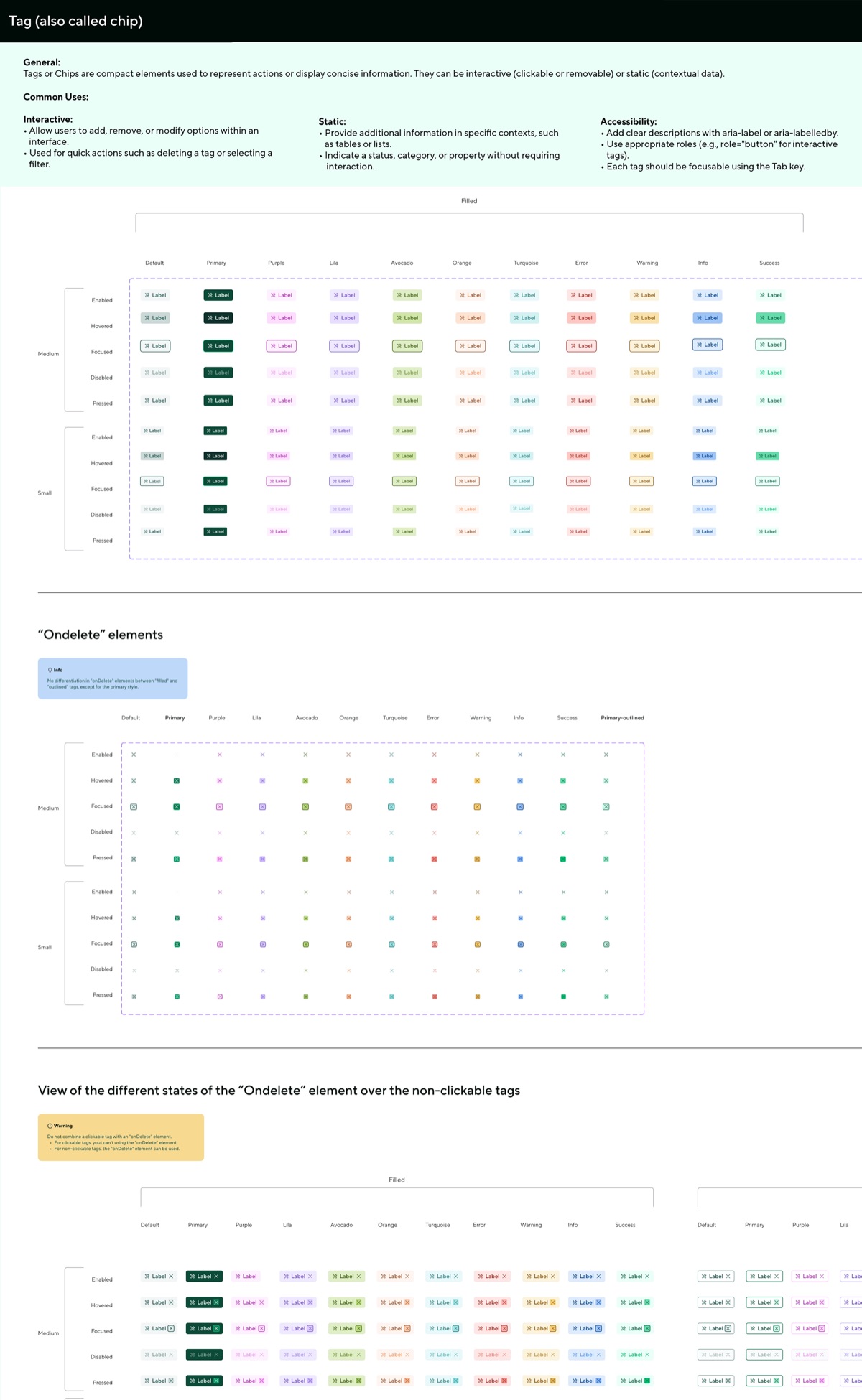The image size is (862, 1400).
Task: Click delete cross on outlined Focused Primary Label tag
Action: (777, 1328)
